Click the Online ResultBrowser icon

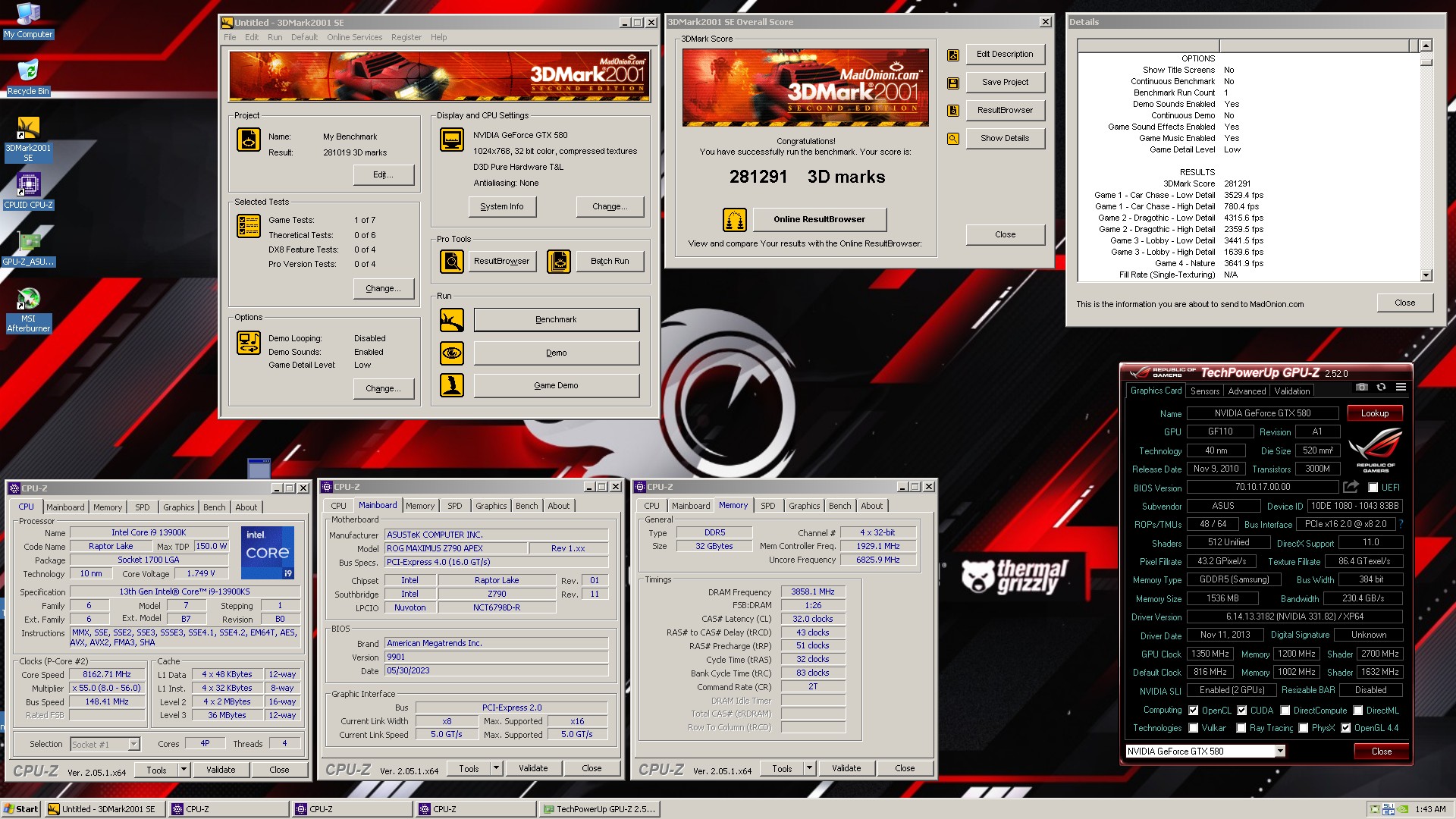(735, 220)
